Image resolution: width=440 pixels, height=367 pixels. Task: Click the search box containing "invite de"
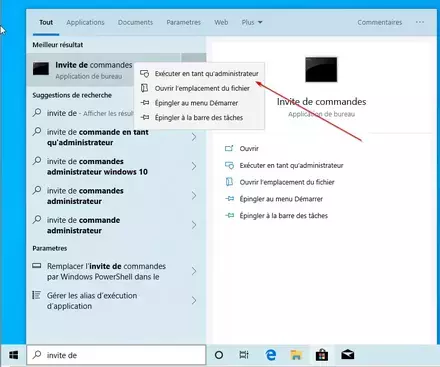pos(116,355)
